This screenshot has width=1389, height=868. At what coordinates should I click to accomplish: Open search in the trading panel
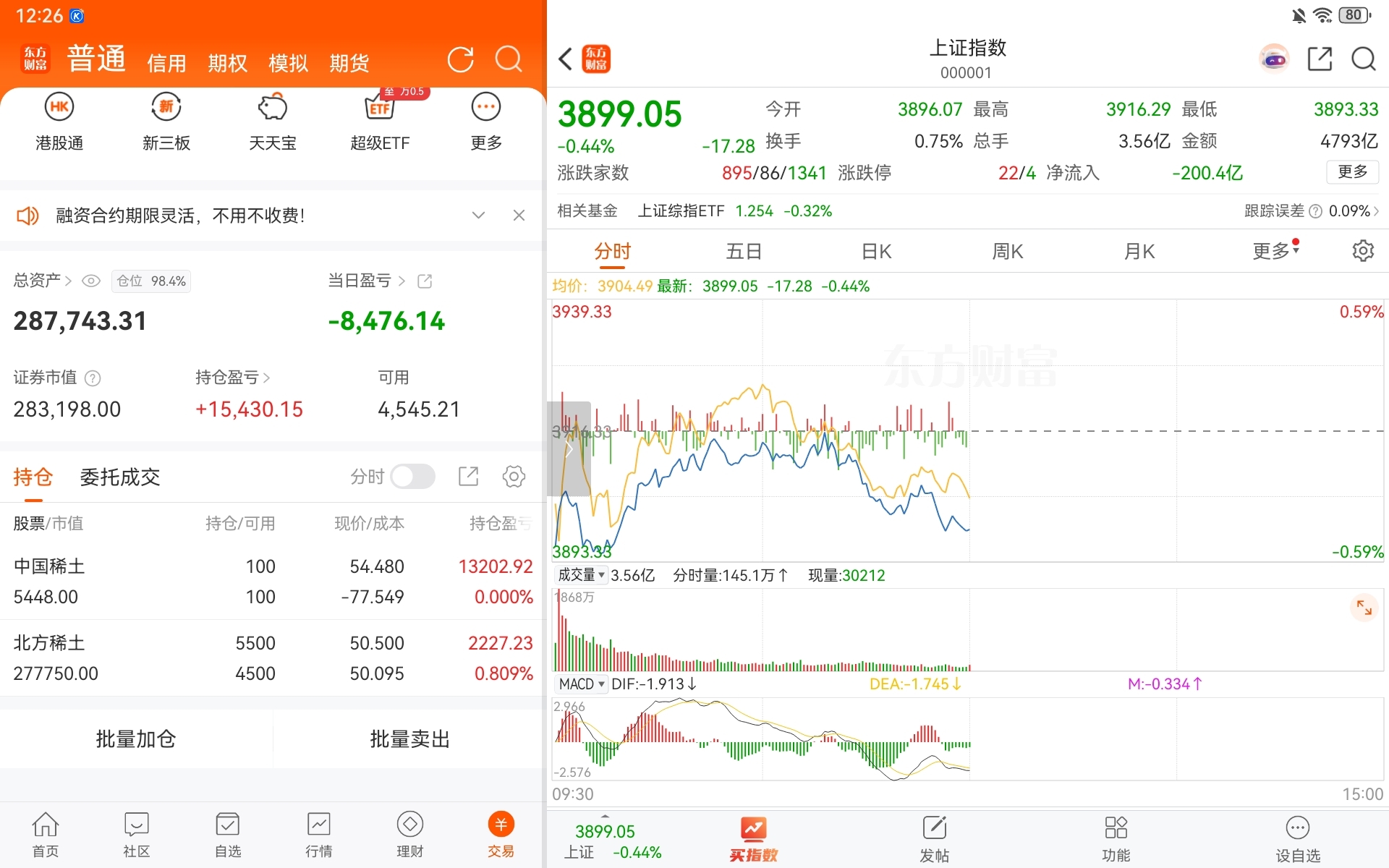pyautogui.click(x=509, y=59)
